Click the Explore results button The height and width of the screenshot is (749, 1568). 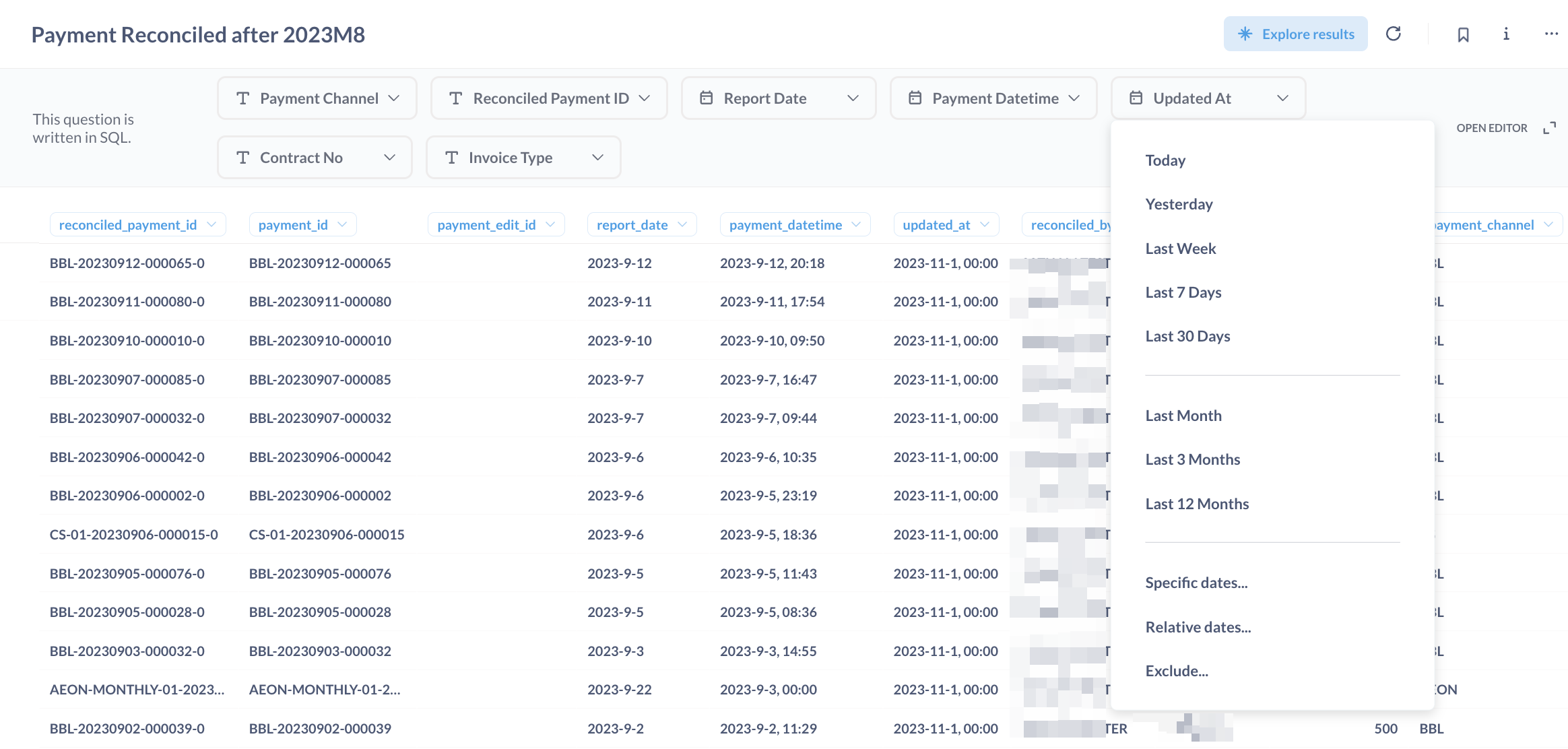pyautogui.click(x=1295, y=34)
